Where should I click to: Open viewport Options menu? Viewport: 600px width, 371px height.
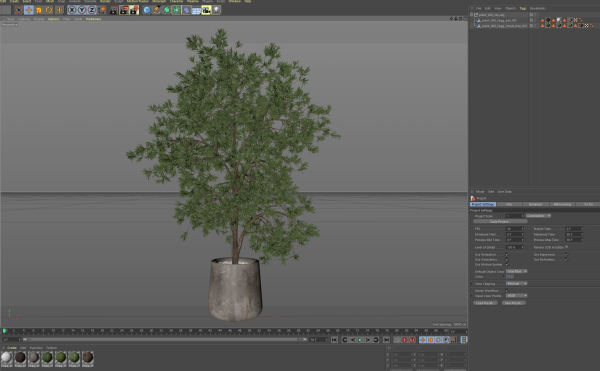point(54,19)
